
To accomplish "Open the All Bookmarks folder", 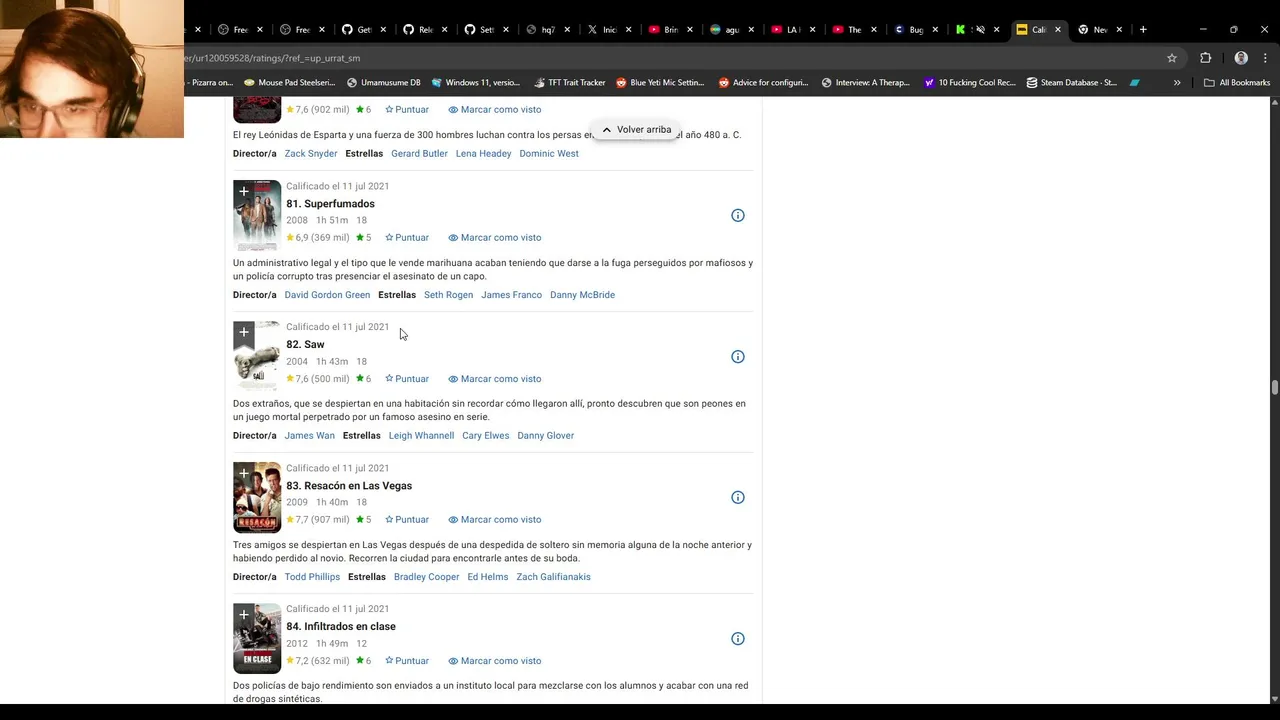I will (x=1237, y=83).
